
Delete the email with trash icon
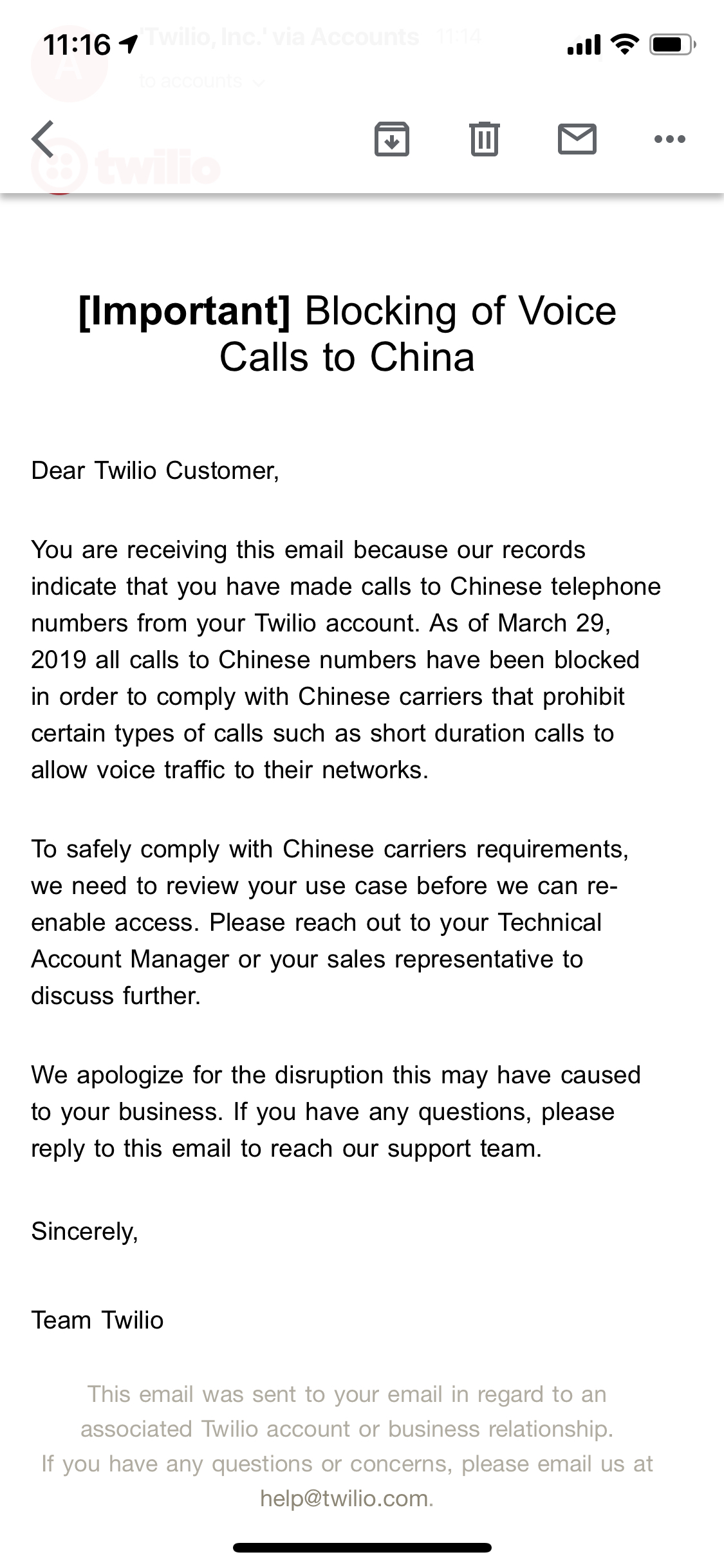(484, 139)
